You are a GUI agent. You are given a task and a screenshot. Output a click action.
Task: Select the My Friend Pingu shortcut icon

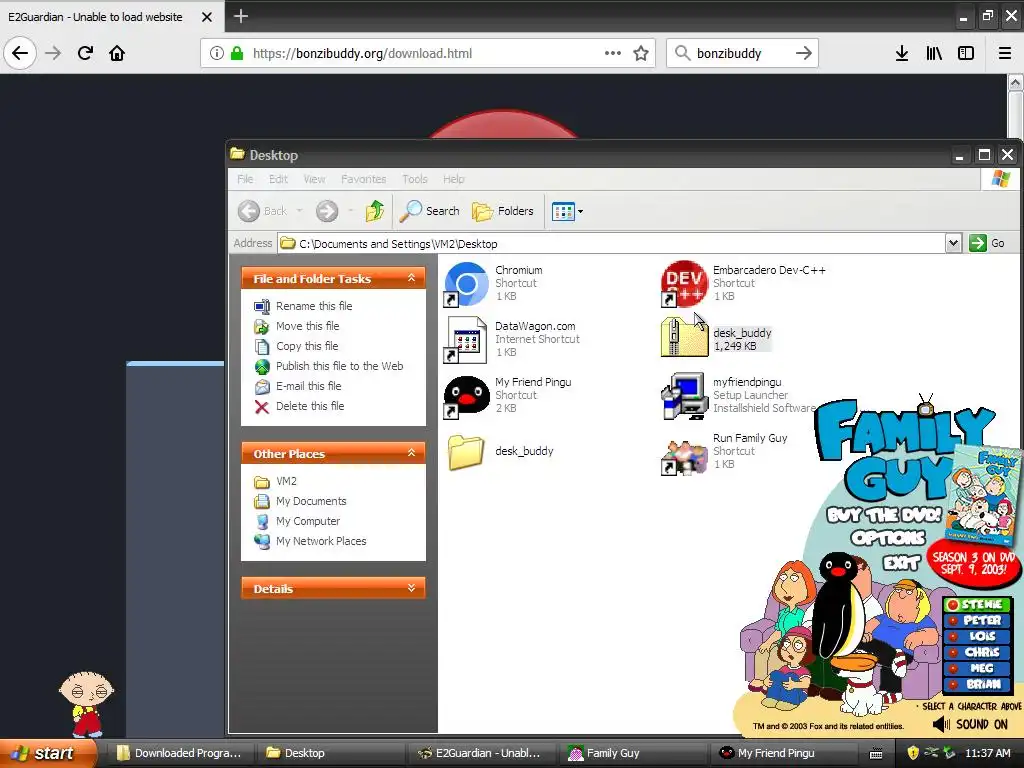(x=466, y=396)
